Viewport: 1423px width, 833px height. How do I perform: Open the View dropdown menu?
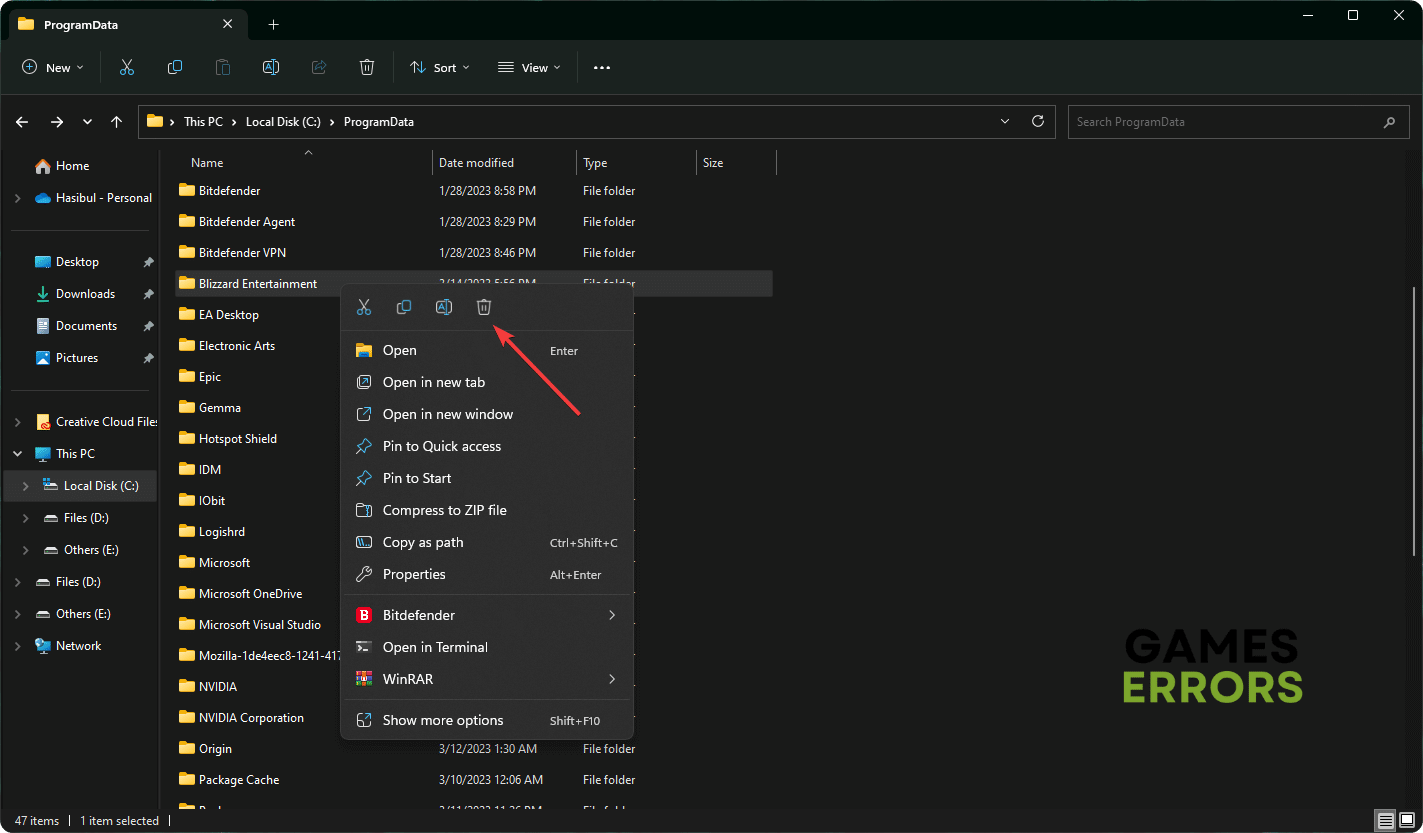pos(529,68)
